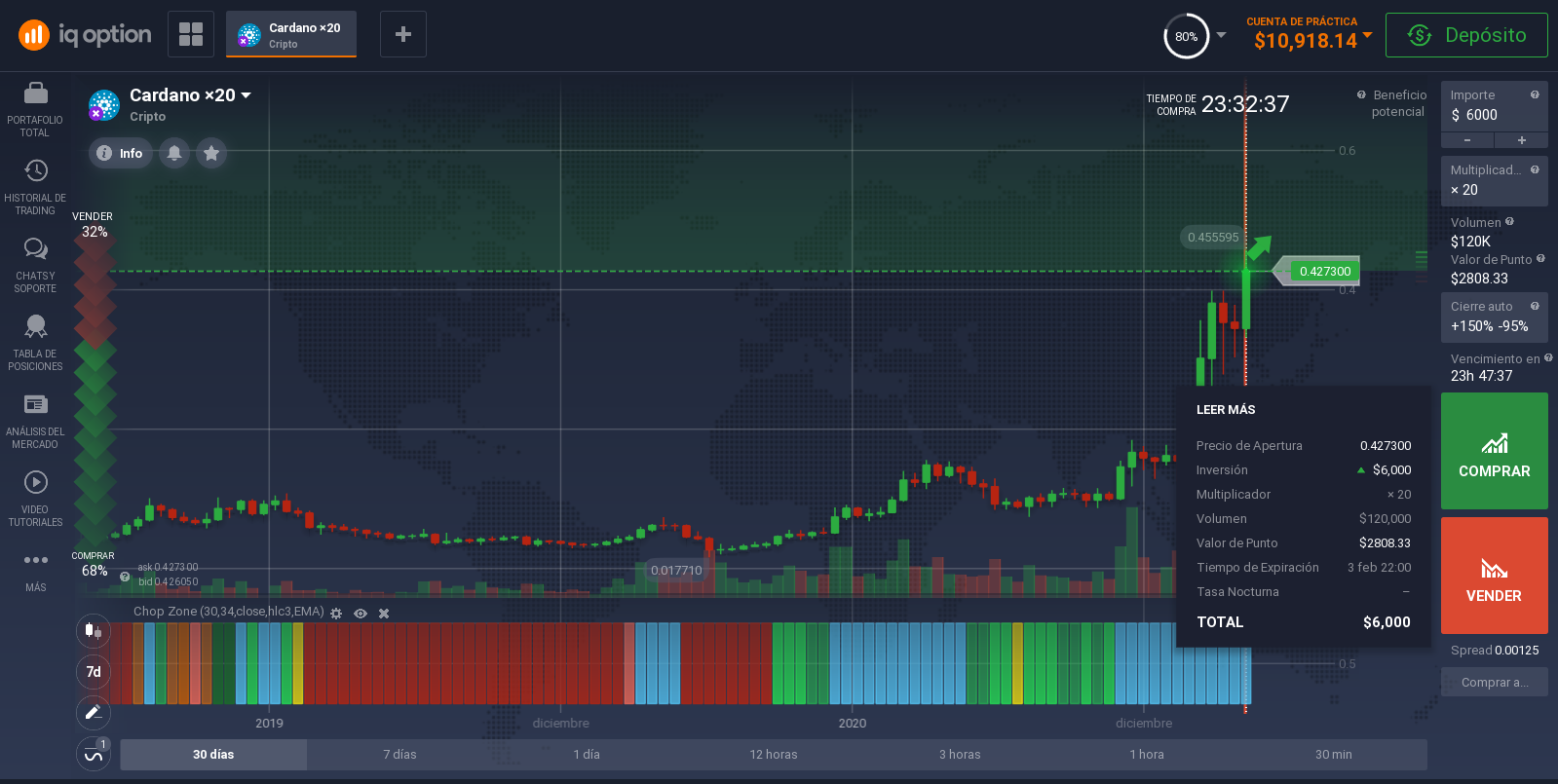Image resolution: width=1558 pixels, height=784 pixels.
Task: Increase the Importe with plus button
Action: [1521, 140]
